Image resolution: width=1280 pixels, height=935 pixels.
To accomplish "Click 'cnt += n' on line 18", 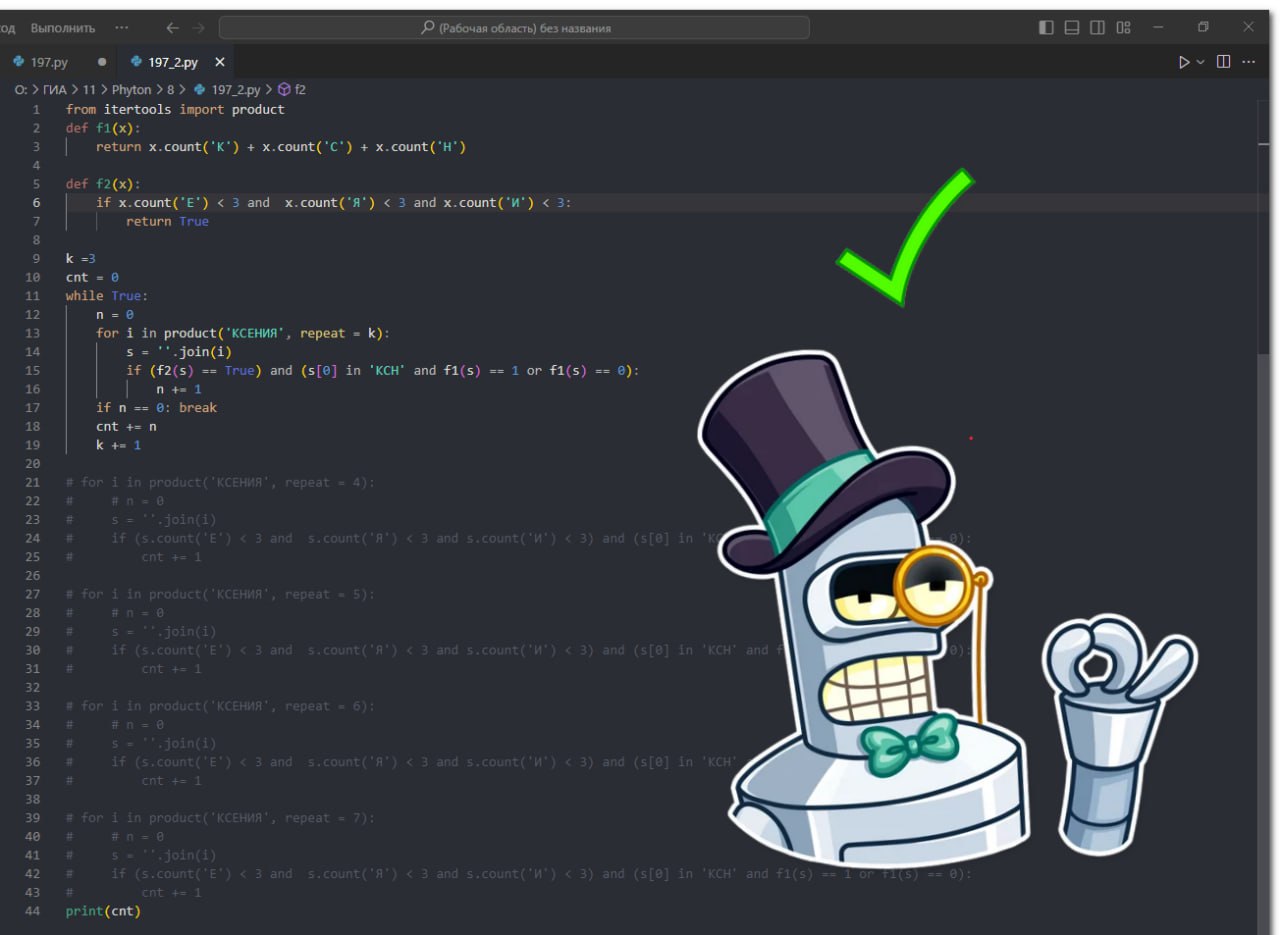I will coord(126,426).
